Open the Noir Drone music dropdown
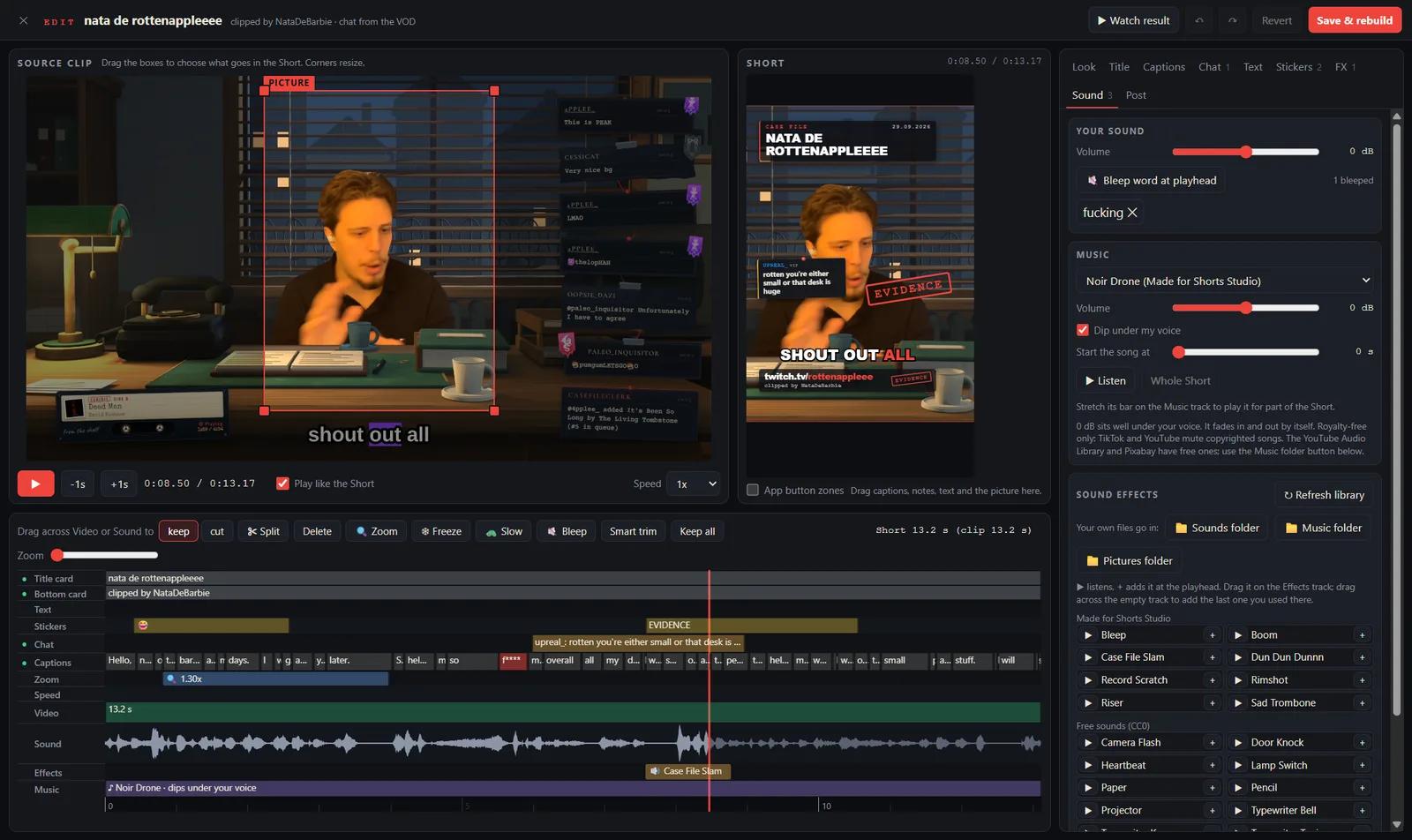Image resolution: width=1412 pixels, height=840 pixels. (1225, 281)
